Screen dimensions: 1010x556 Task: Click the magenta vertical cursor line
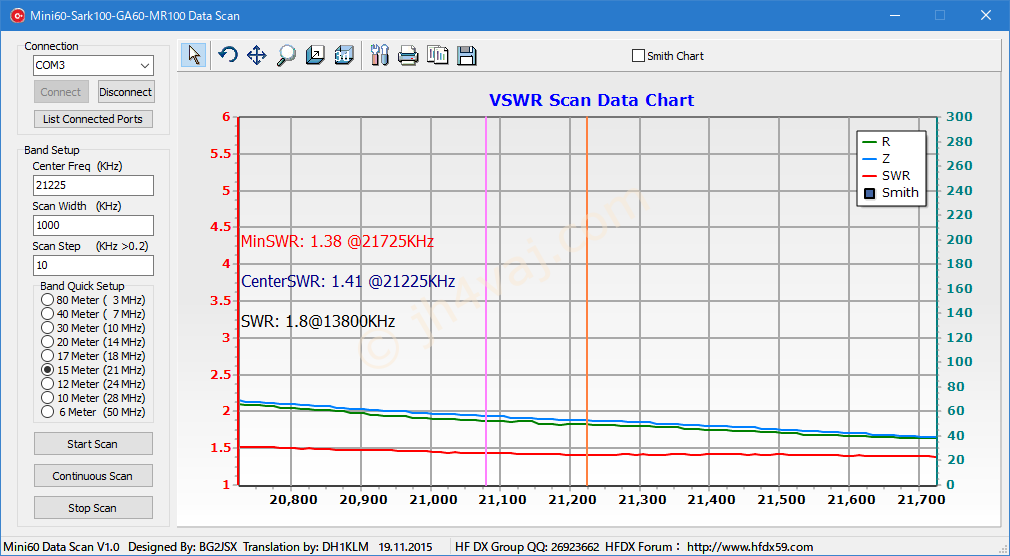486,301
